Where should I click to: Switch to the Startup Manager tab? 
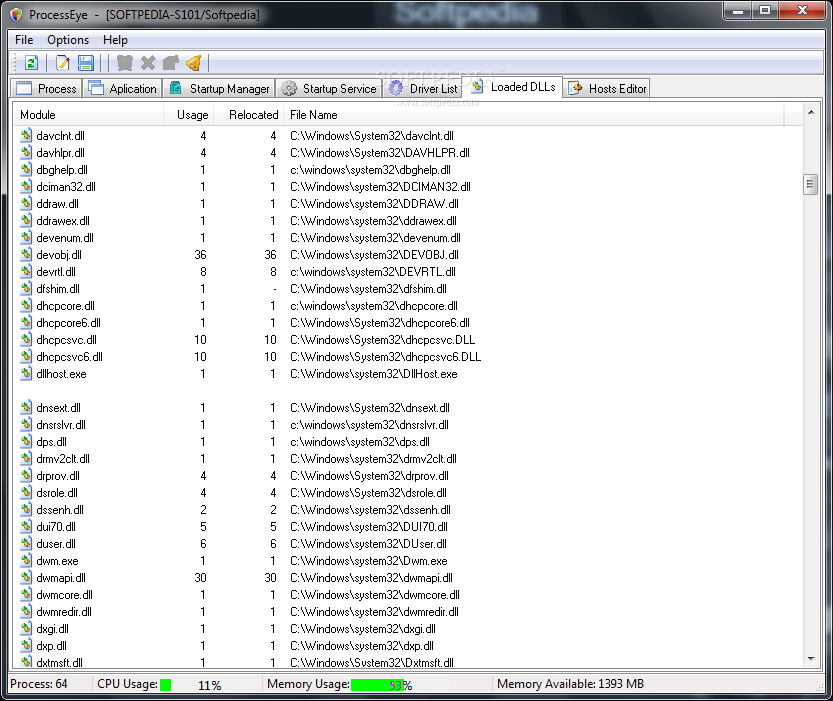click(x=219, y=89)
